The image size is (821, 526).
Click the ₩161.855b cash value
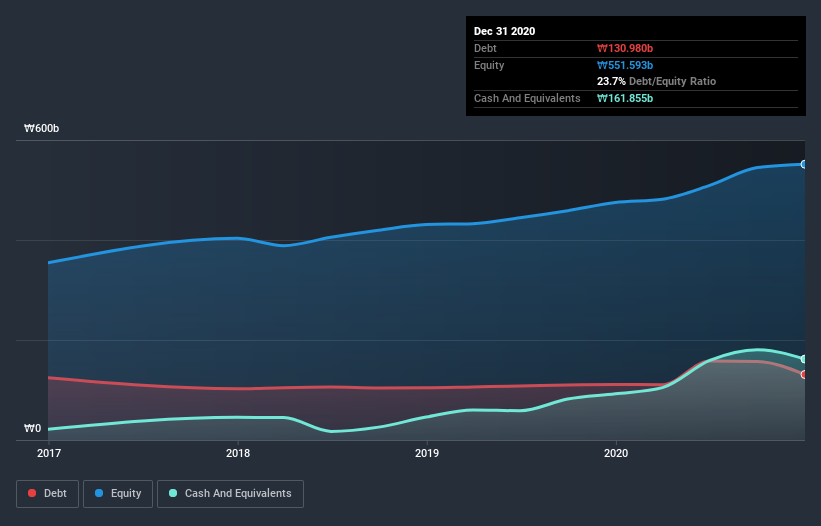[x=625, y=98]
